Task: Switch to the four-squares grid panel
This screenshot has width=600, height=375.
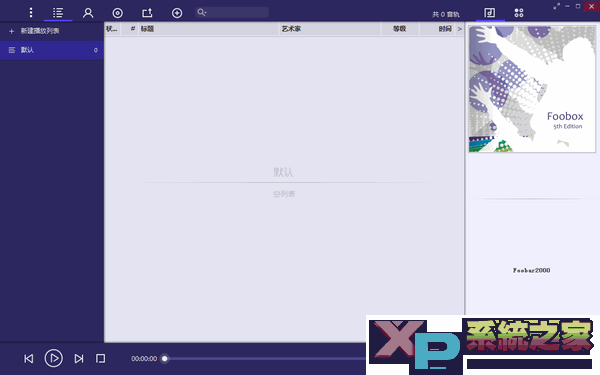Action: click(519, 13)
